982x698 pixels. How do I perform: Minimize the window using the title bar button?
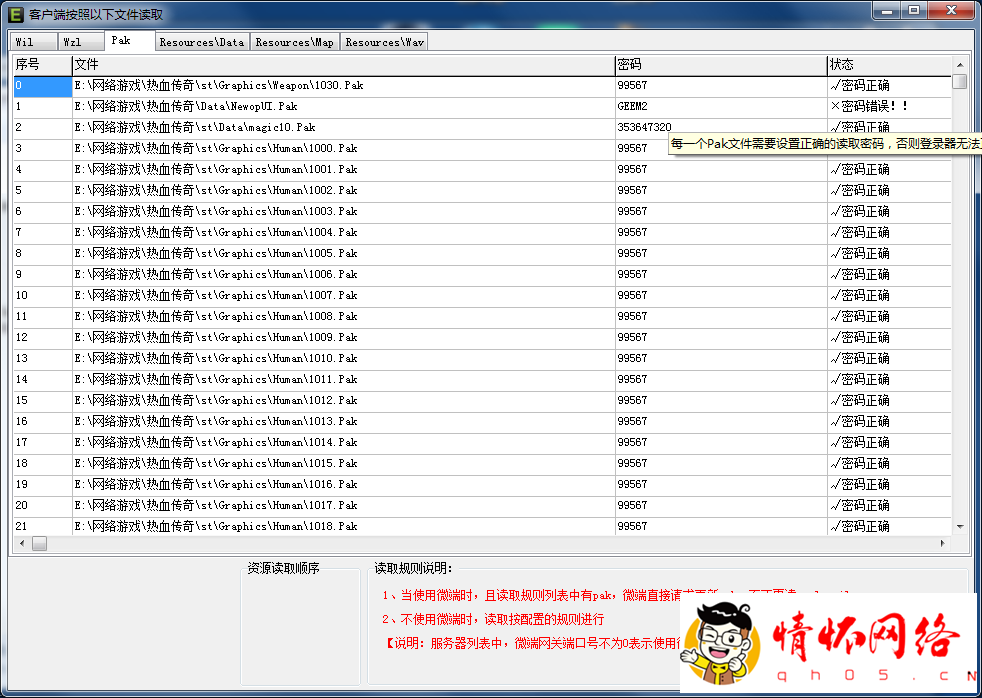(887, 10)
